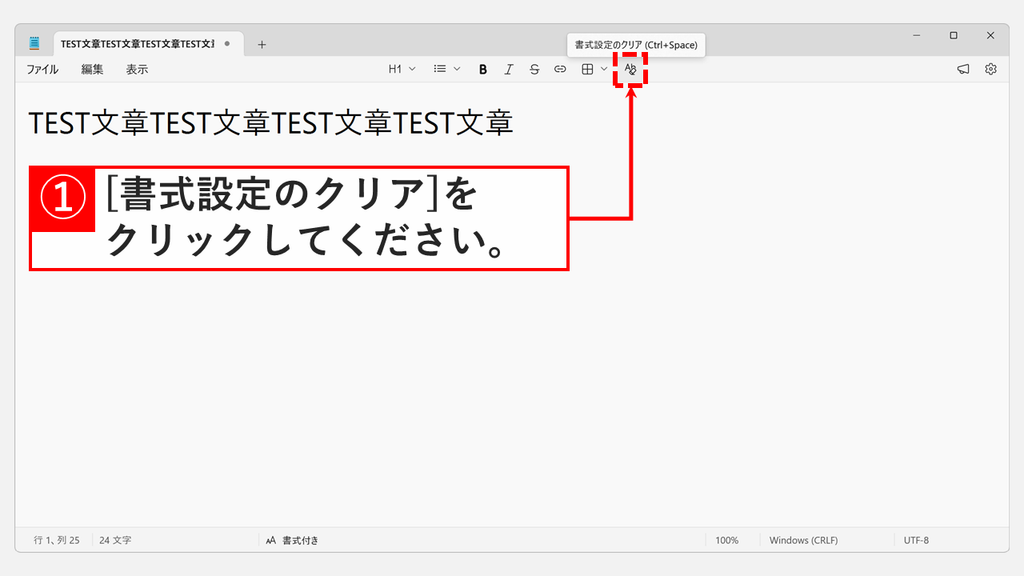Close the Notepad window
Viewport: 1024px width, 576px height.
coord(991,35)
